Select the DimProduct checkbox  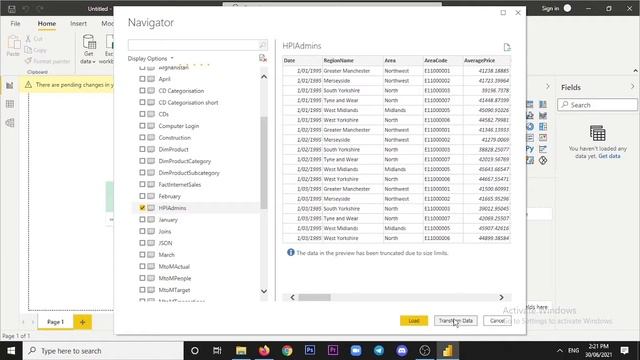click(142, 149)
